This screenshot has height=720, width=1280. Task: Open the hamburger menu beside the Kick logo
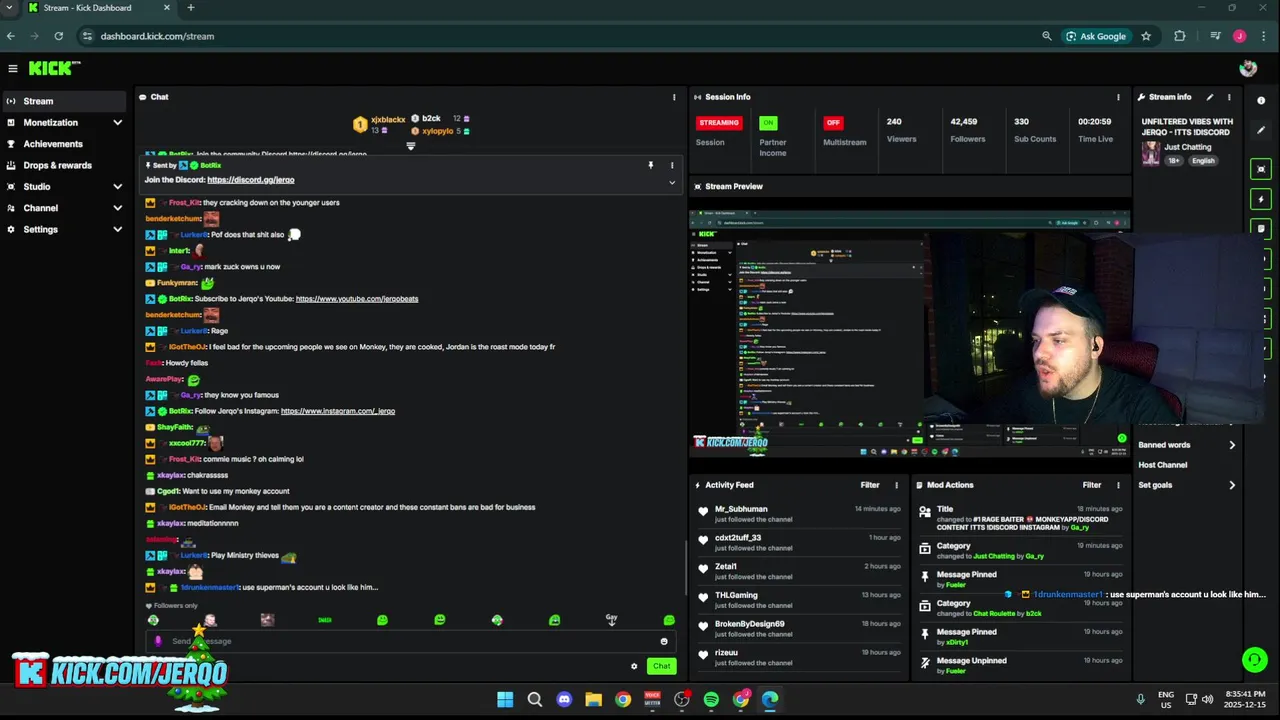pos(13,68)
